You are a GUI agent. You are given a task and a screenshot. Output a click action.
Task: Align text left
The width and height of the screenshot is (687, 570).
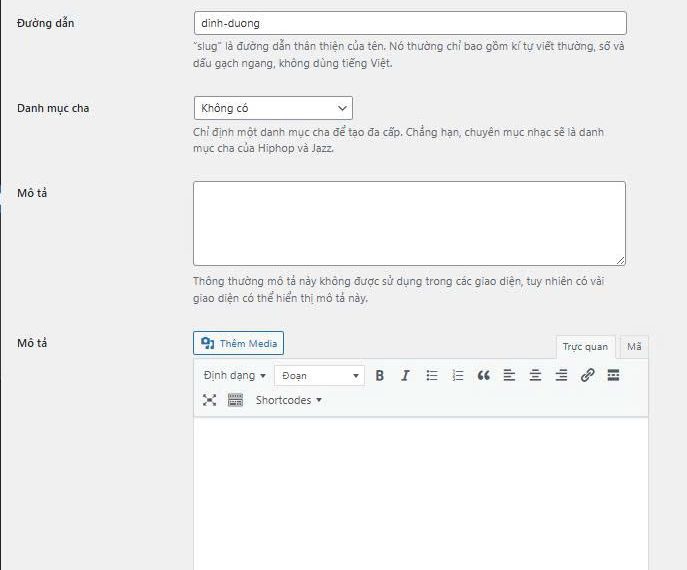click(x=509, y=376)
